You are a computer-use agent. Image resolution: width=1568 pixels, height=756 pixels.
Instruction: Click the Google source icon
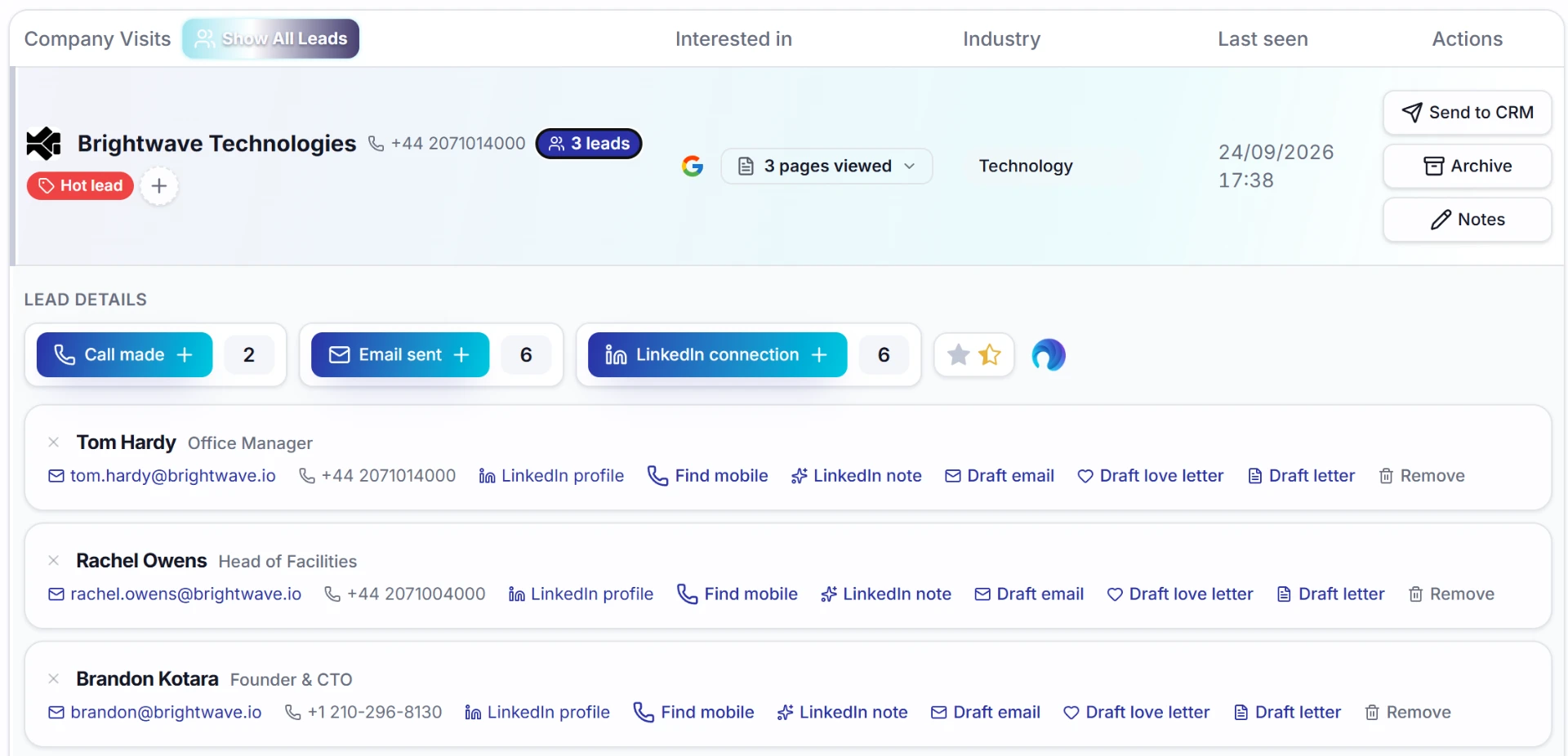(693, 167)
